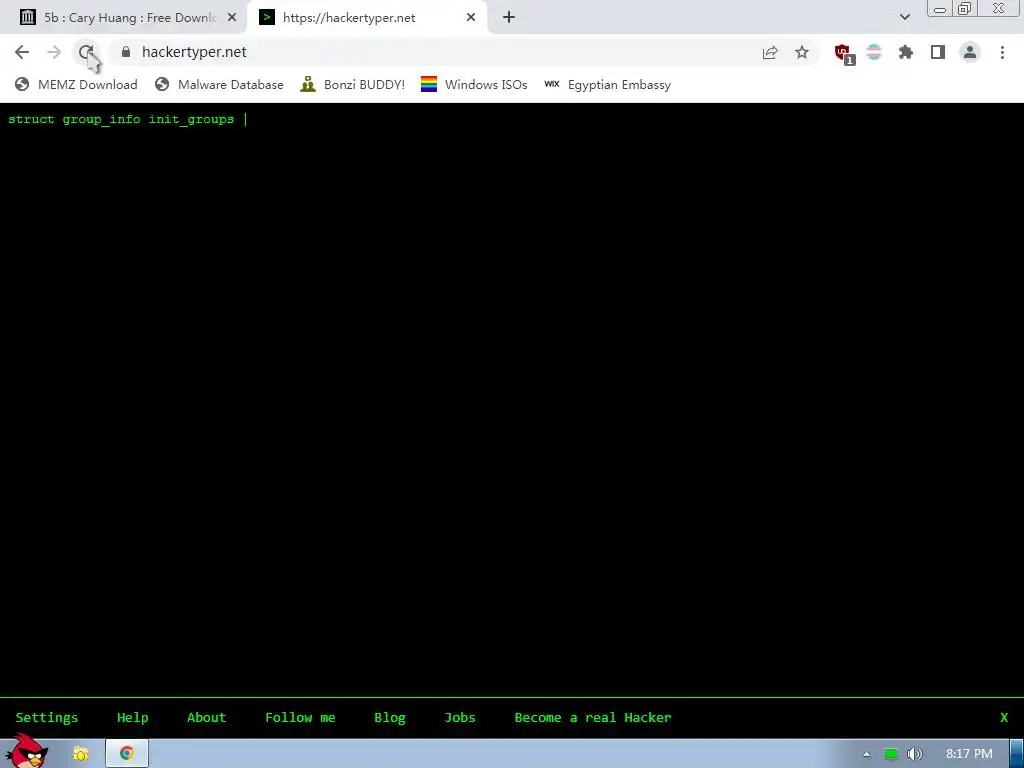Go back to the previous page
Viewport: 1024px width, 768px height.
tap(22, 52)
